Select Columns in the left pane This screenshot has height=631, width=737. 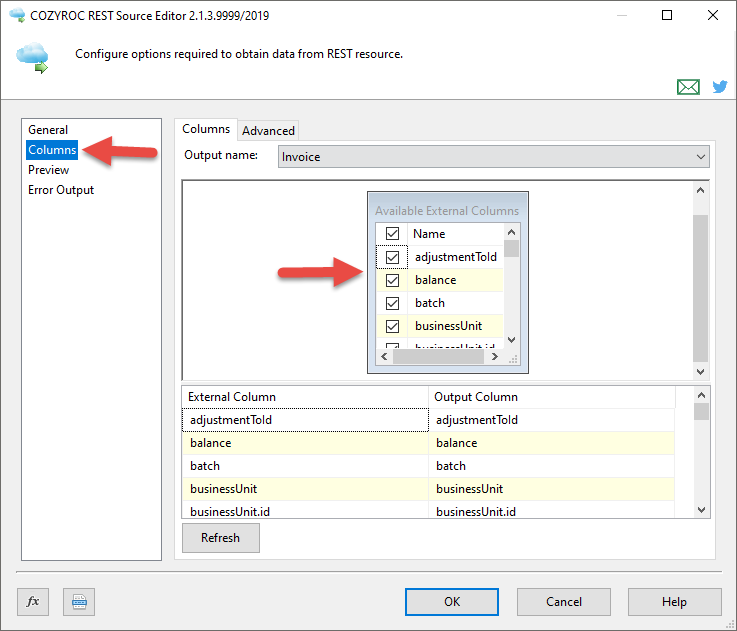pyautogui.click(x=52, y=150)
